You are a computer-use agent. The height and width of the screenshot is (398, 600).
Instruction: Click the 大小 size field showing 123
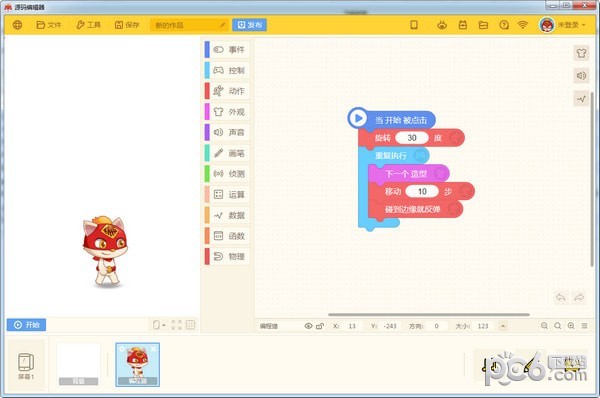coord(483,326)
